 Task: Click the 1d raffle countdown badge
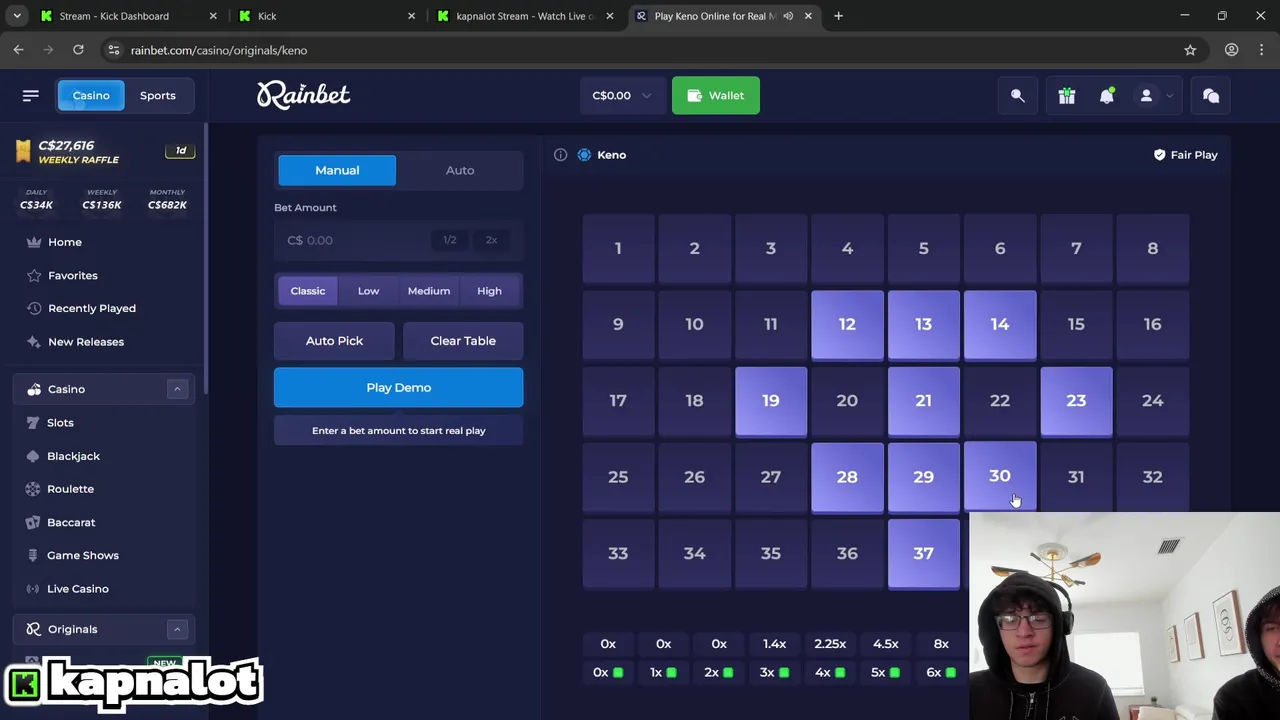click(x=180, y=150)
